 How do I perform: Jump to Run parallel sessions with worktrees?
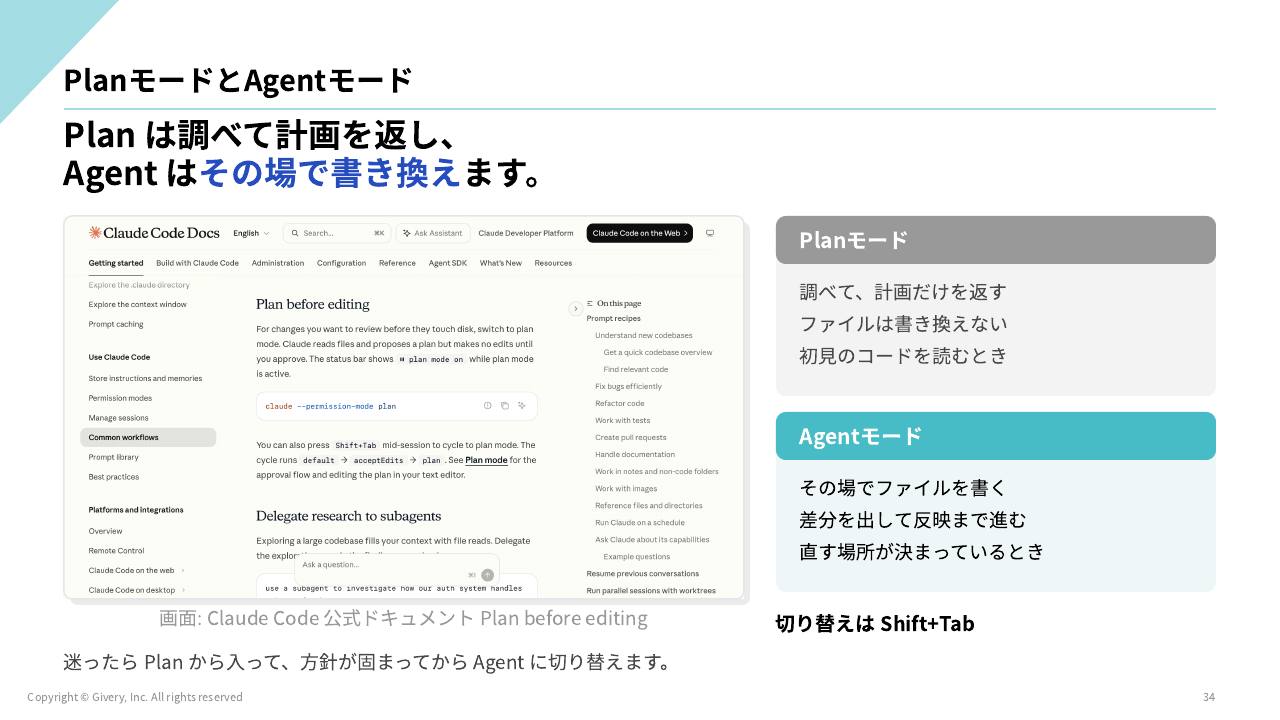651,590
